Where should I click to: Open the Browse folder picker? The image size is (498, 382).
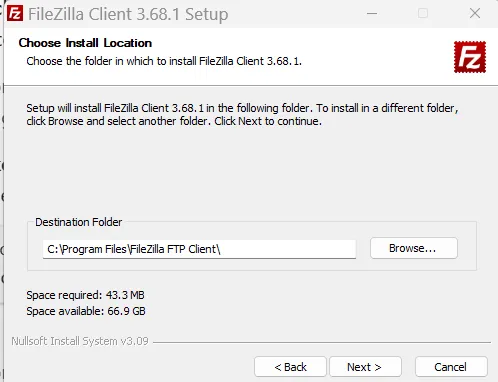tap(414, 248)
